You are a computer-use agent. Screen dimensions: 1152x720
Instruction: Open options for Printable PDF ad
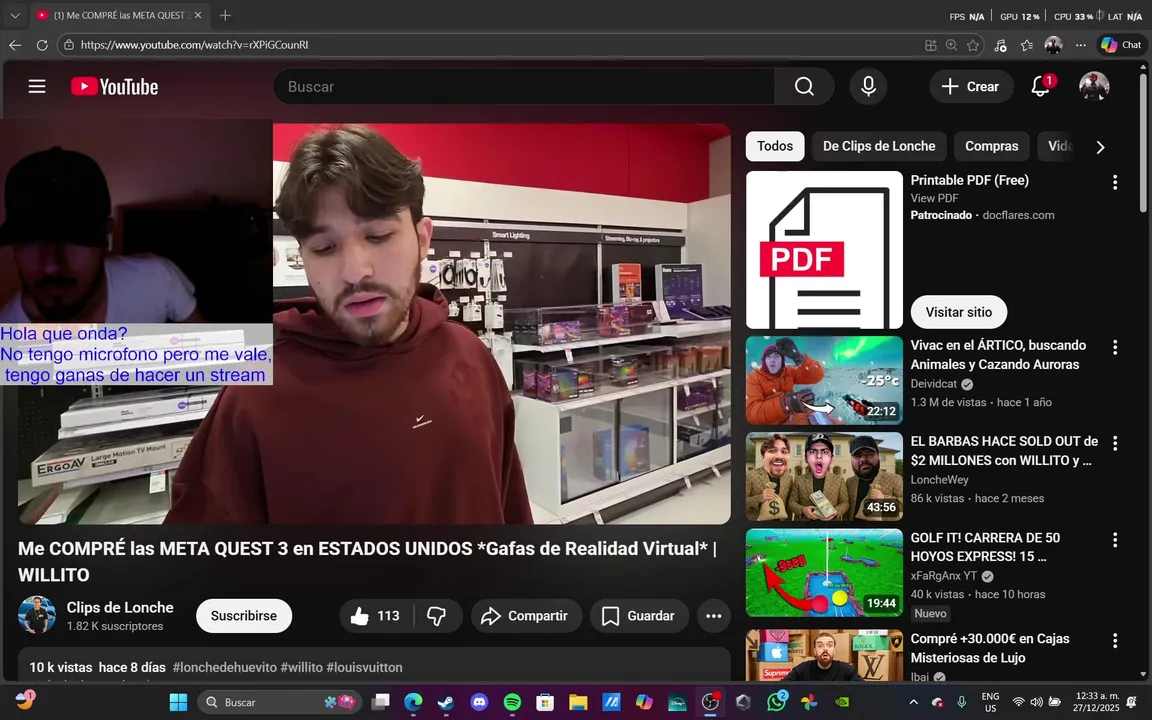[1115, 182]
